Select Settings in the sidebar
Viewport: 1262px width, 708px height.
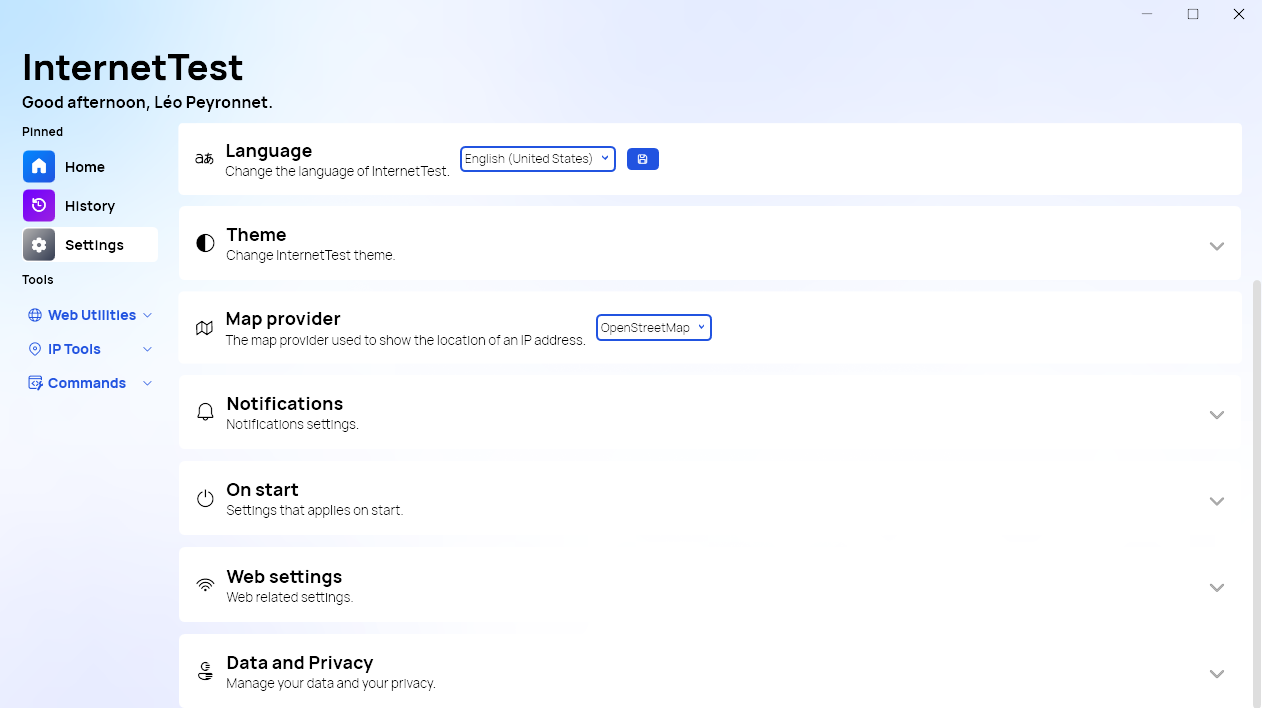(x=90, y=244)
